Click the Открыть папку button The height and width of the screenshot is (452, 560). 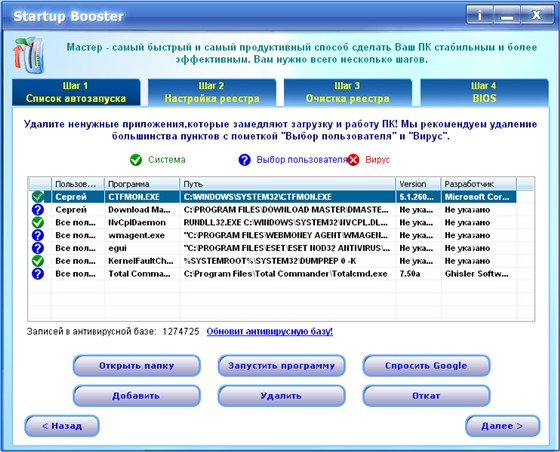point(136,366)
